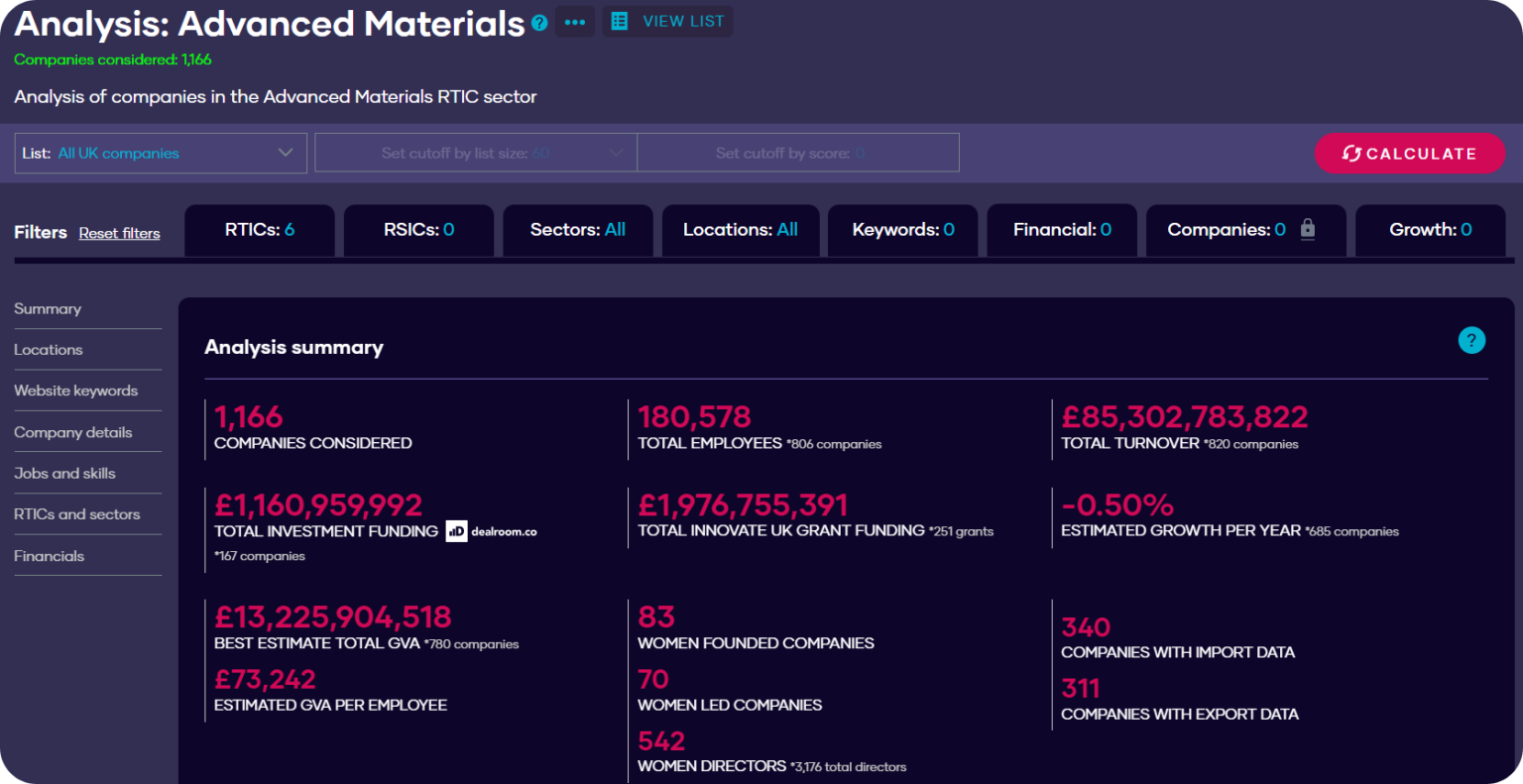Open the RTICs: 6 filter tab
This screenshot has height=784, width=1523.
point(259,229)
